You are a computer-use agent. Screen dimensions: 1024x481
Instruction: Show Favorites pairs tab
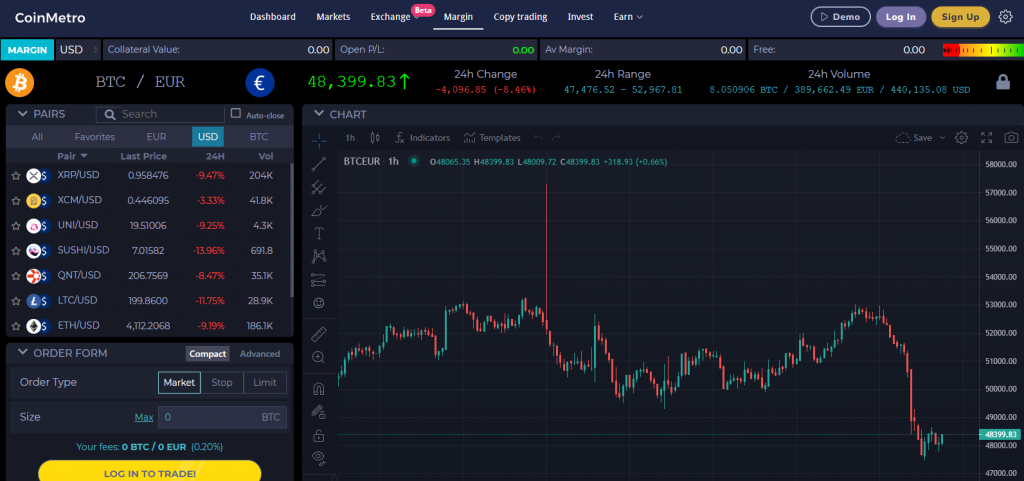(95, 137)
